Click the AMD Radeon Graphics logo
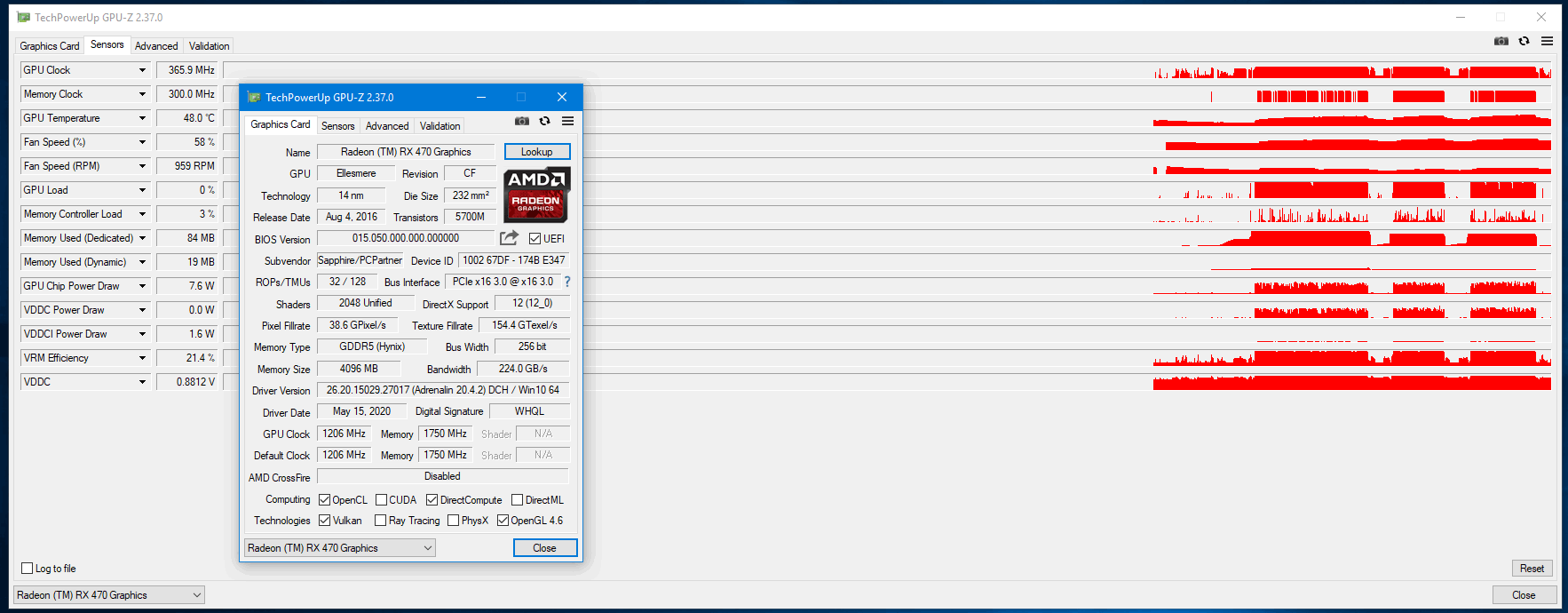 tap(536, 195)
